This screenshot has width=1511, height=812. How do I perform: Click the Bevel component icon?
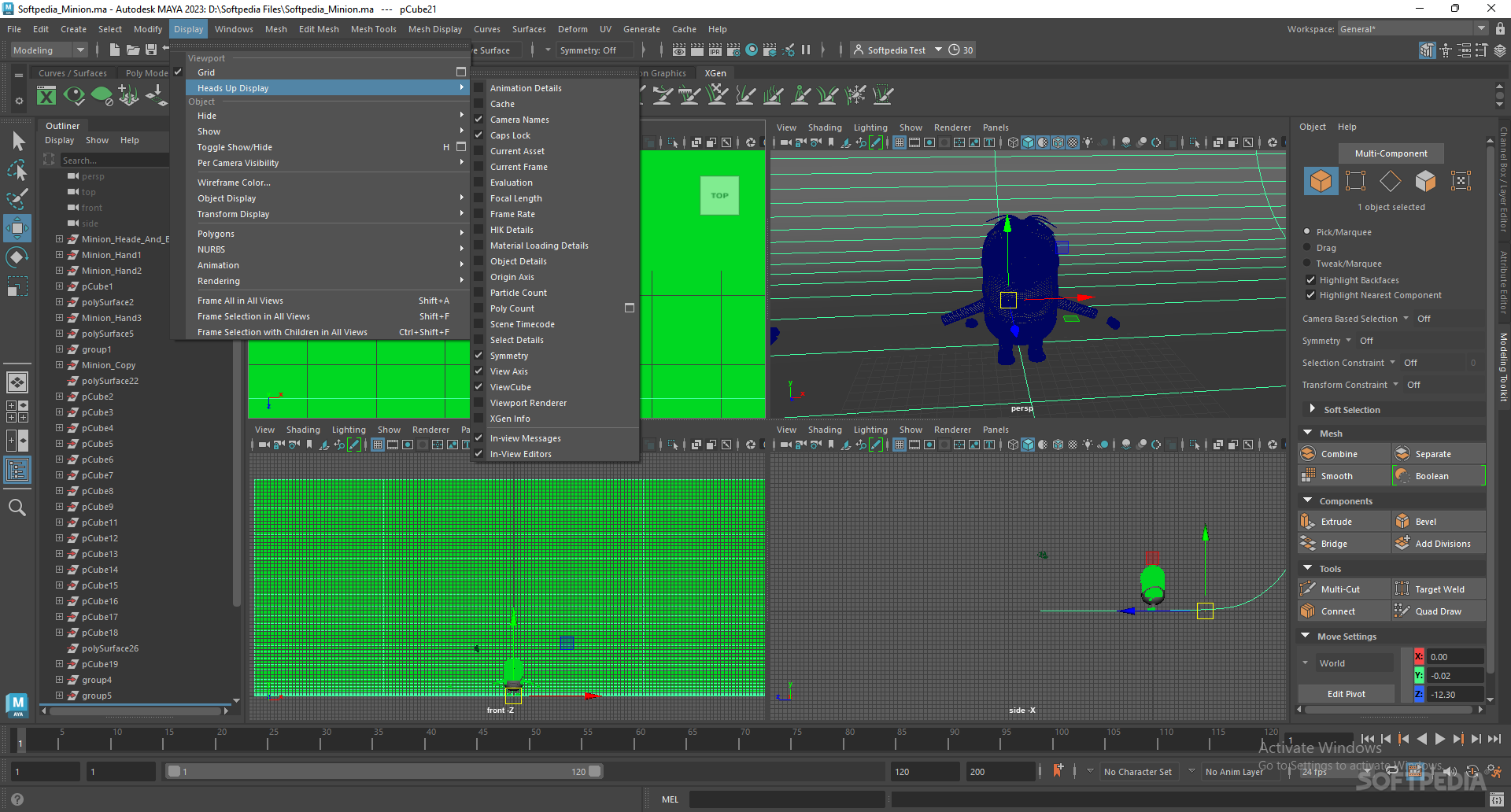click(x=1402, y=522)
